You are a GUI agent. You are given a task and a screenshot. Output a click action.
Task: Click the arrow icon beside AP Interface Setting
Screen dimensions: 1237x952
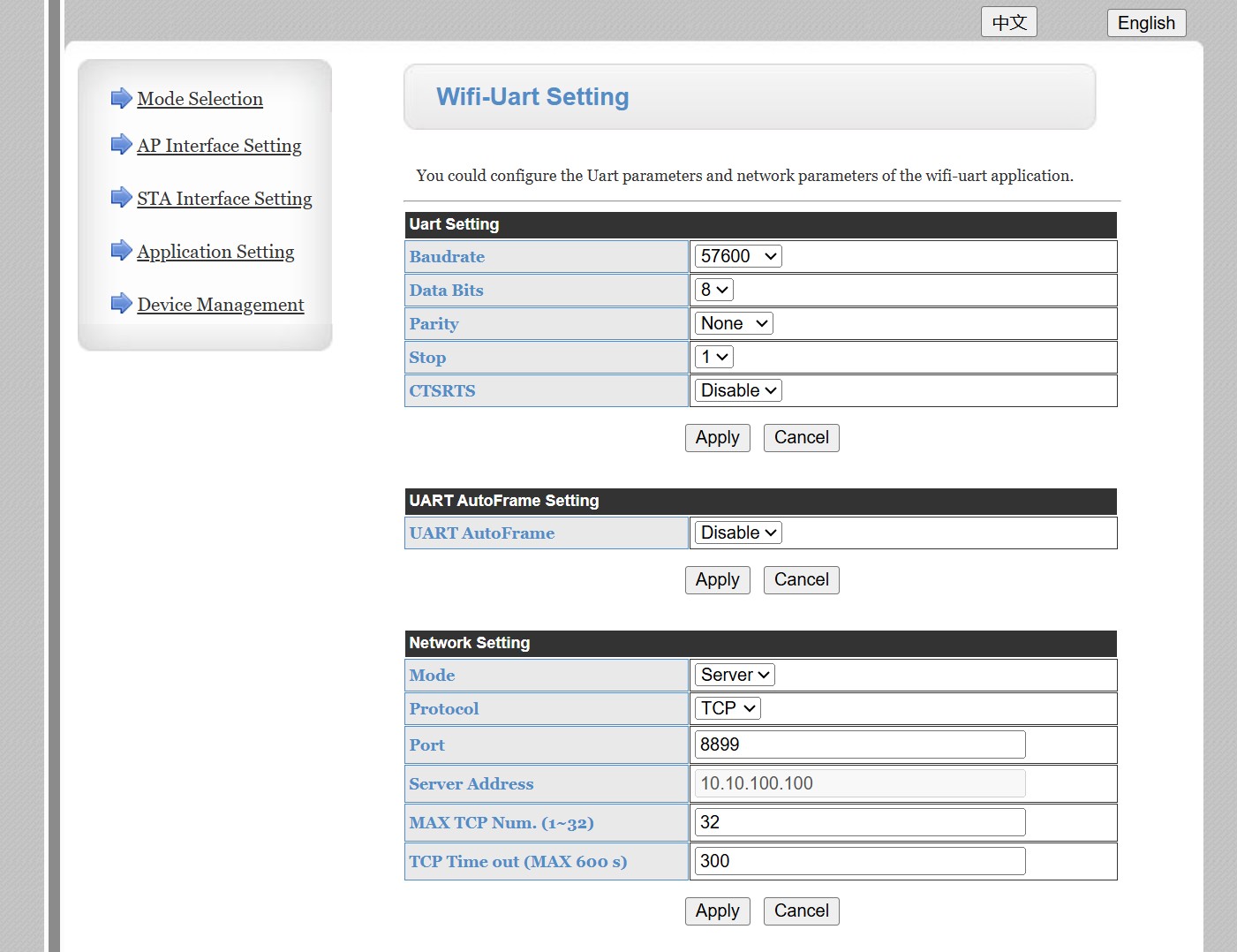pos(121,144)
